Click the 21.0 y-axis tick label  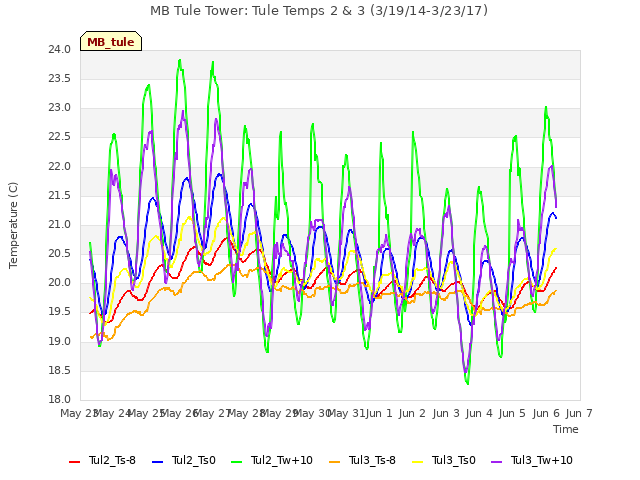coord(60,225)
